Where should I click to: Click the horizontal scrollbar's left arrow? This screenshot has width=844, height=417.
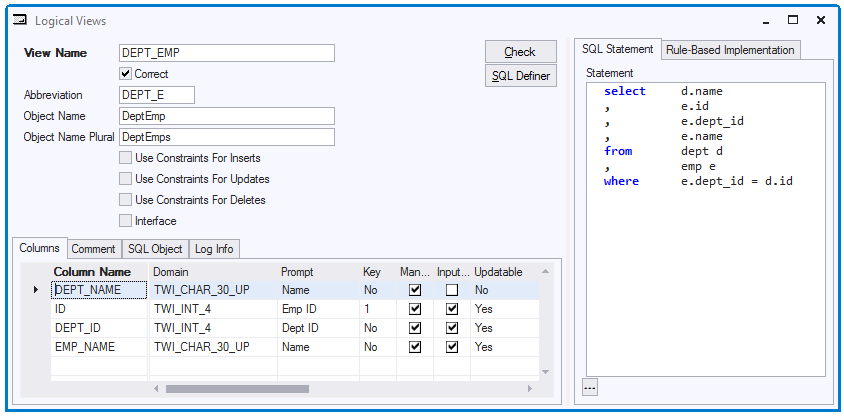(156, 388)
